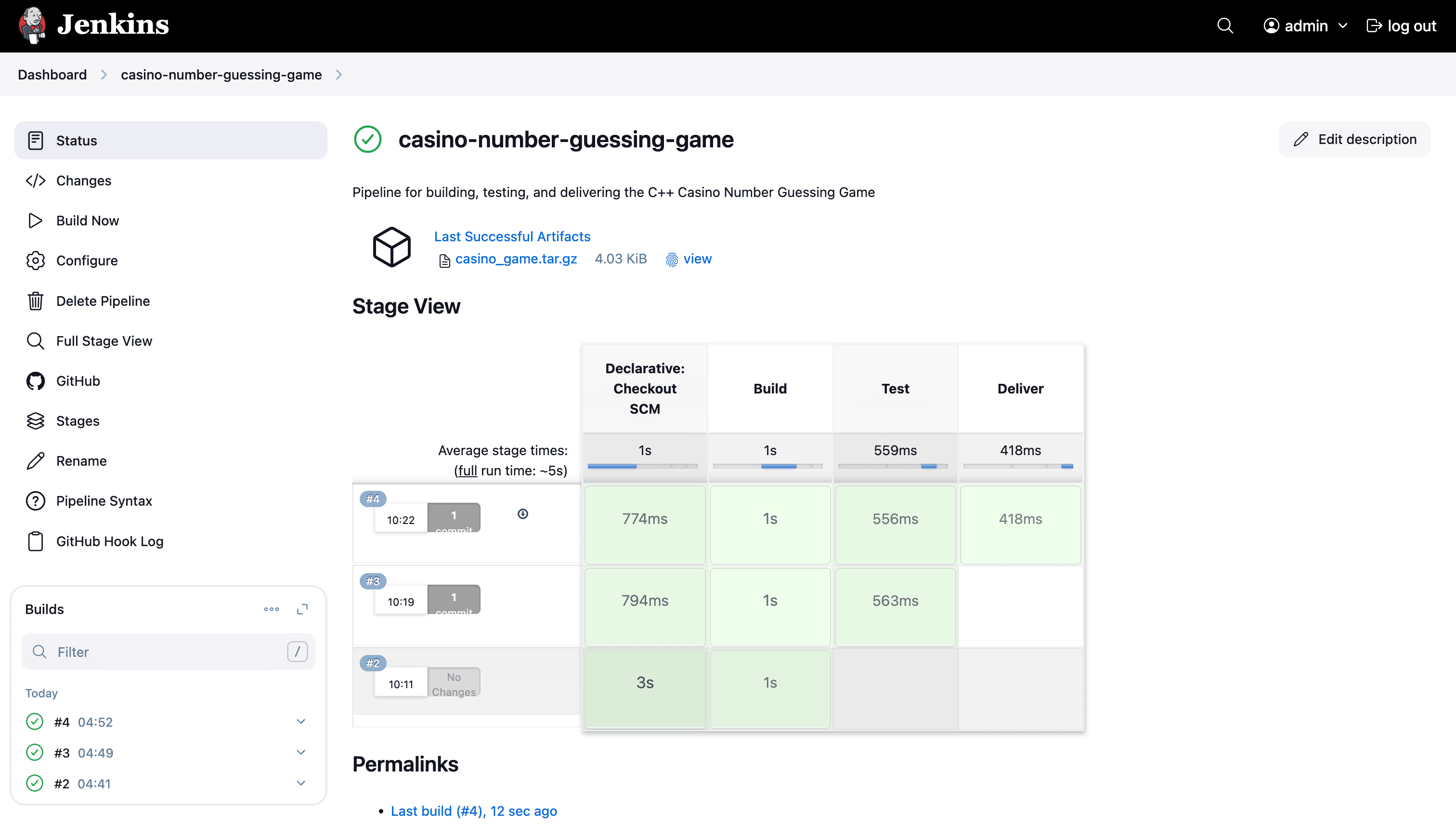Open the Changes sidebar item
The height and width of the screenshot is (824, 1456).
[x=84, y=181]
